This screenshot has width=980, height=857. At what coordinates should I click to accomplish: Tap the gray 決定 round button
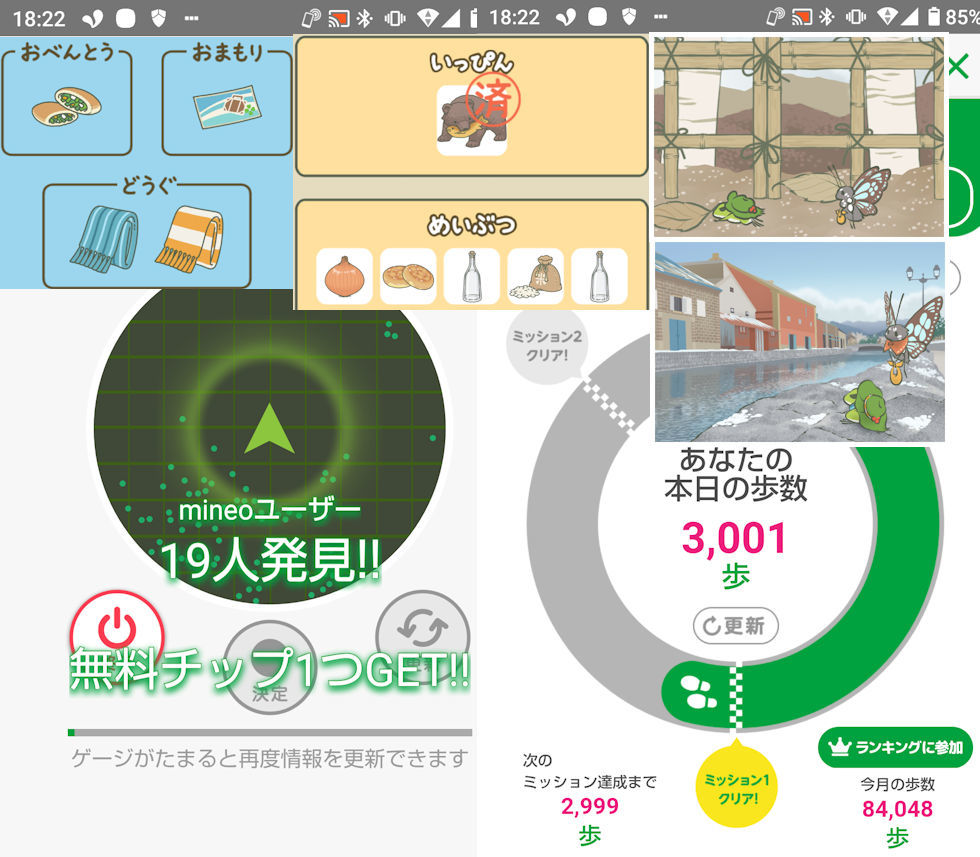pos(270,668)
